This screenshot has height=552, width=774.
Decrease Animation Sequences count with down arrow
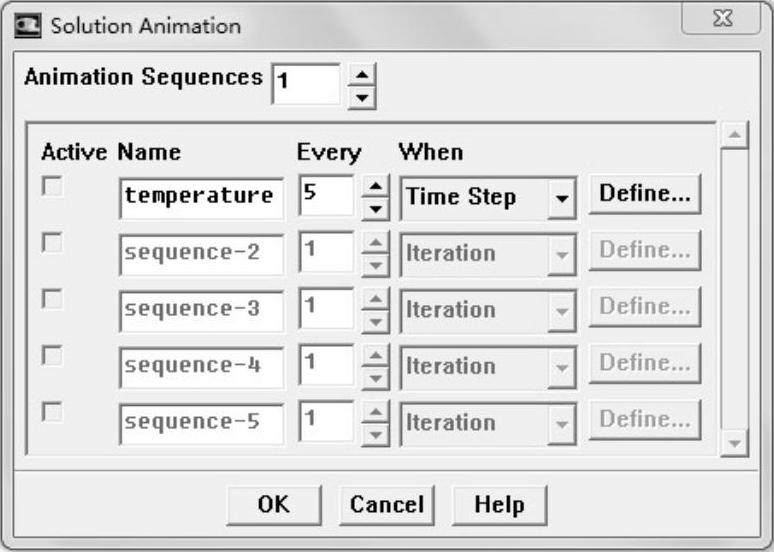click(x=363, y=96)
